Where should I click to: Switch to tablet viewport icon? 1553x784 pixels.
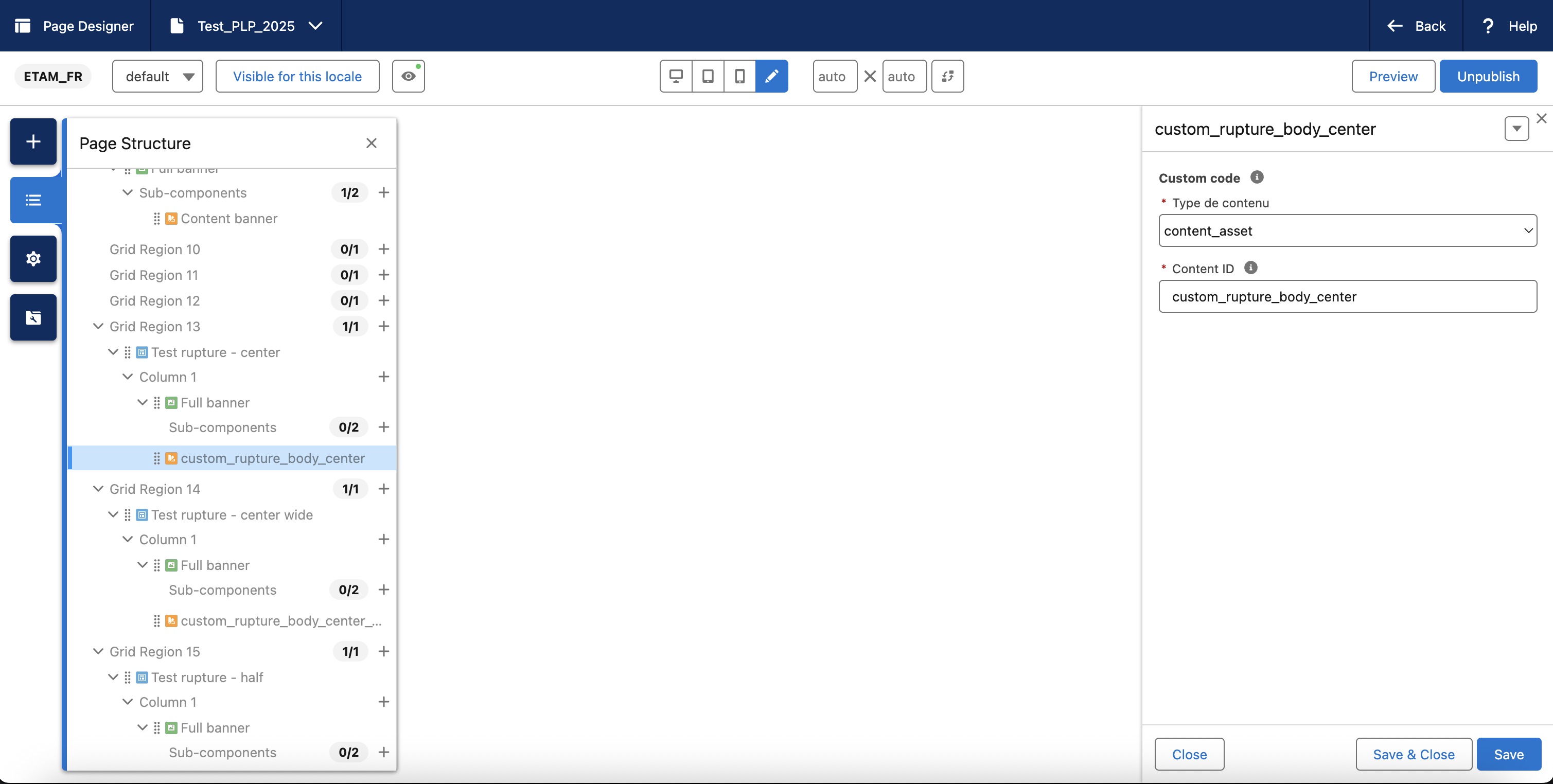click(708, 76)
